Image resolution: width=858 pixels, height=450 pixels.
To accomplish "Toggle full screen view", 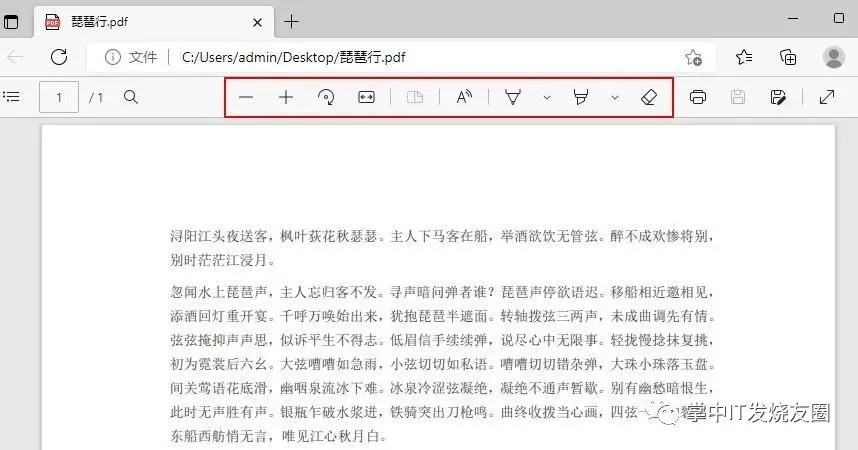I will click(827, 97).
